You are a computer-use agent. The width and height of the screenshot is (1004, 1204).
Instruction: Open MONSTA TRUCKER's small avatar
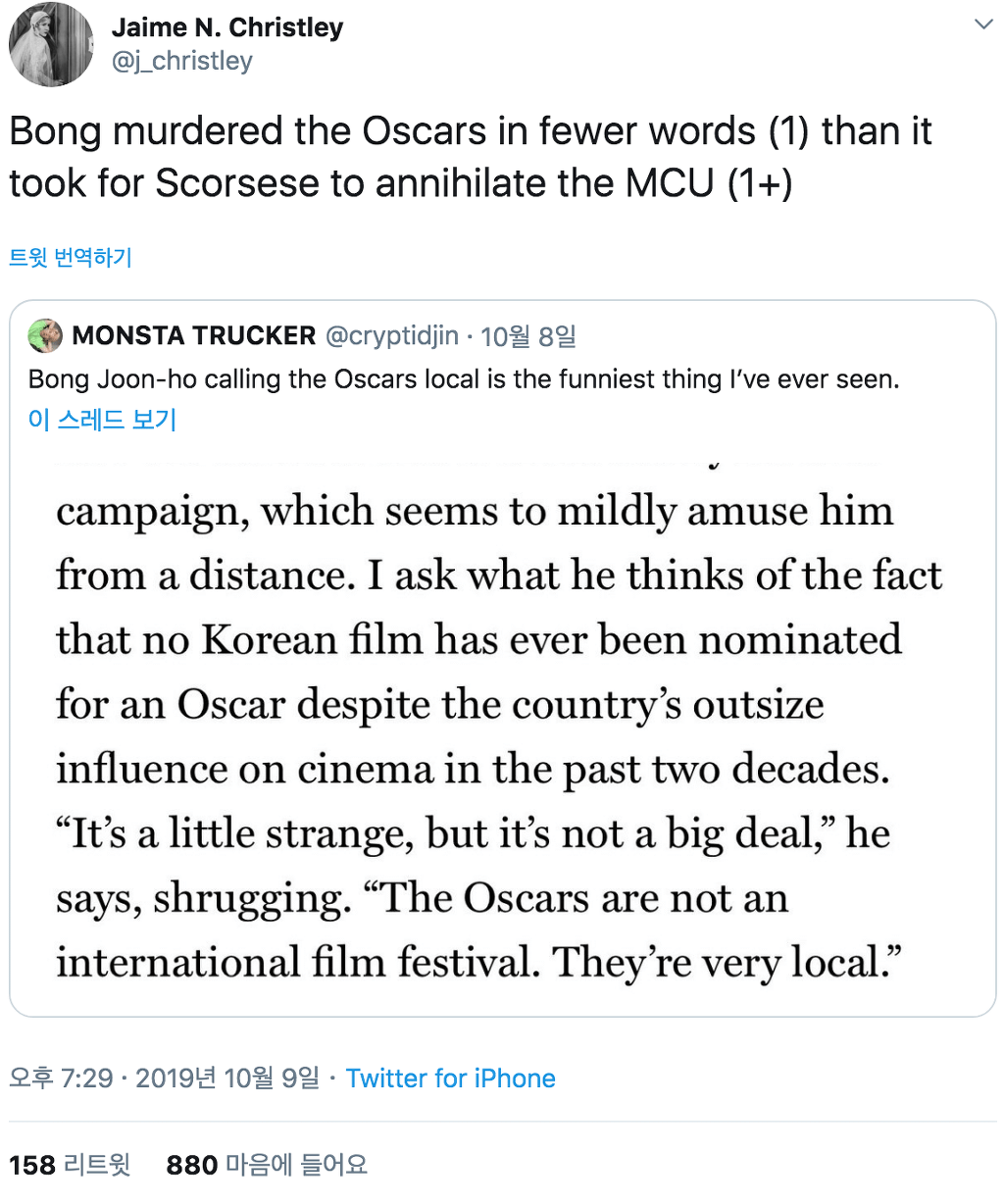pos(45,335)
